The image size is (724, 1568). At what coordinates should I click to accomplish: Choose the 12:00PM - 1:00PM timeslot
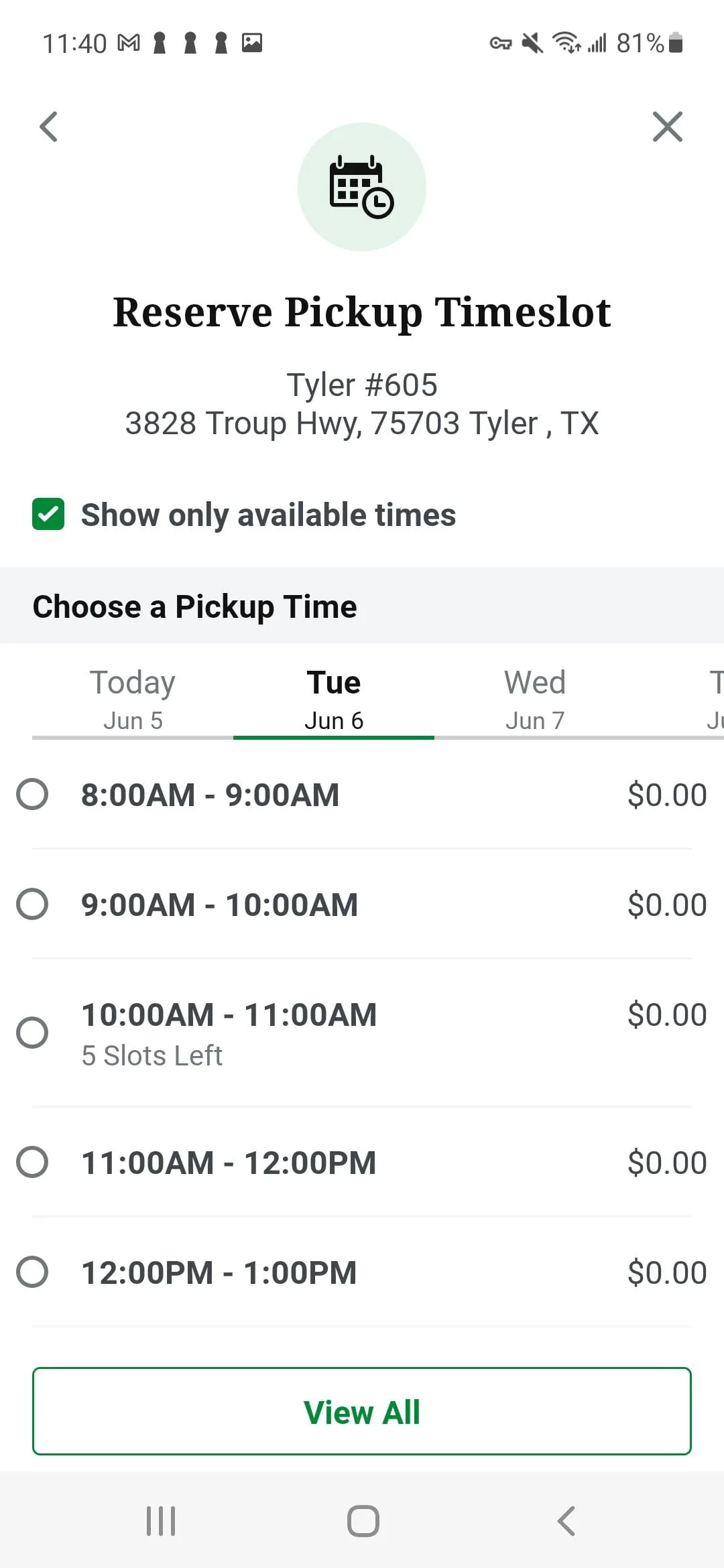(32, 1272)
